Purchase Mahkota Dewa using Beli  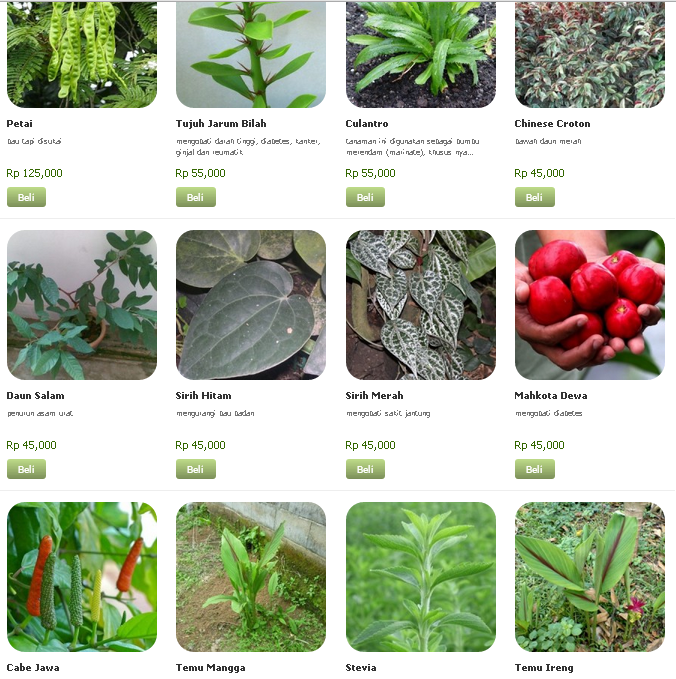pos(534,469)
